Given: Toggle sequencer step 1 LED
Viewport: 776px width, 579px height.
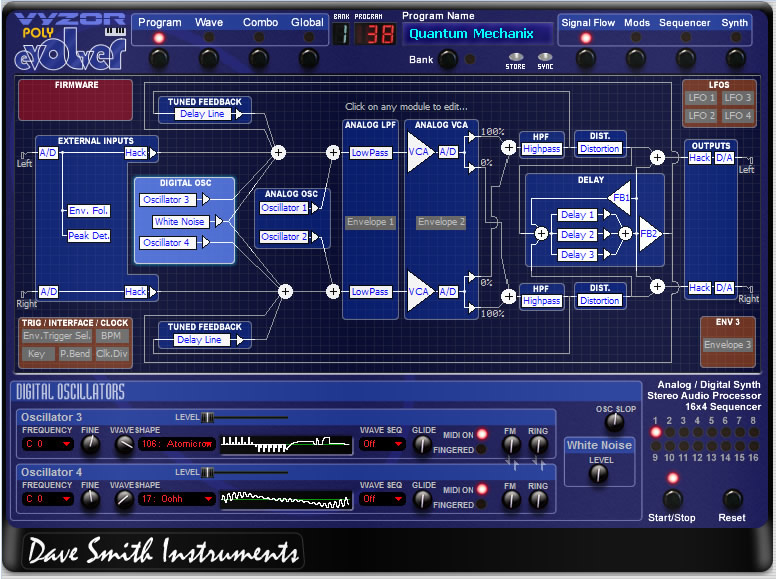Looking at the screenshot, I should (656, 432).
